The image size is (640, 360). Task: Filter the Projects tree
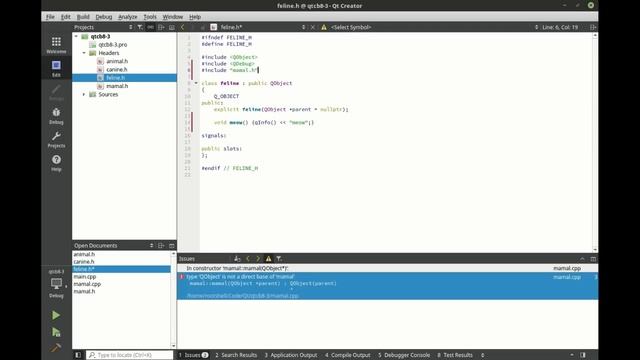point(140,27)
